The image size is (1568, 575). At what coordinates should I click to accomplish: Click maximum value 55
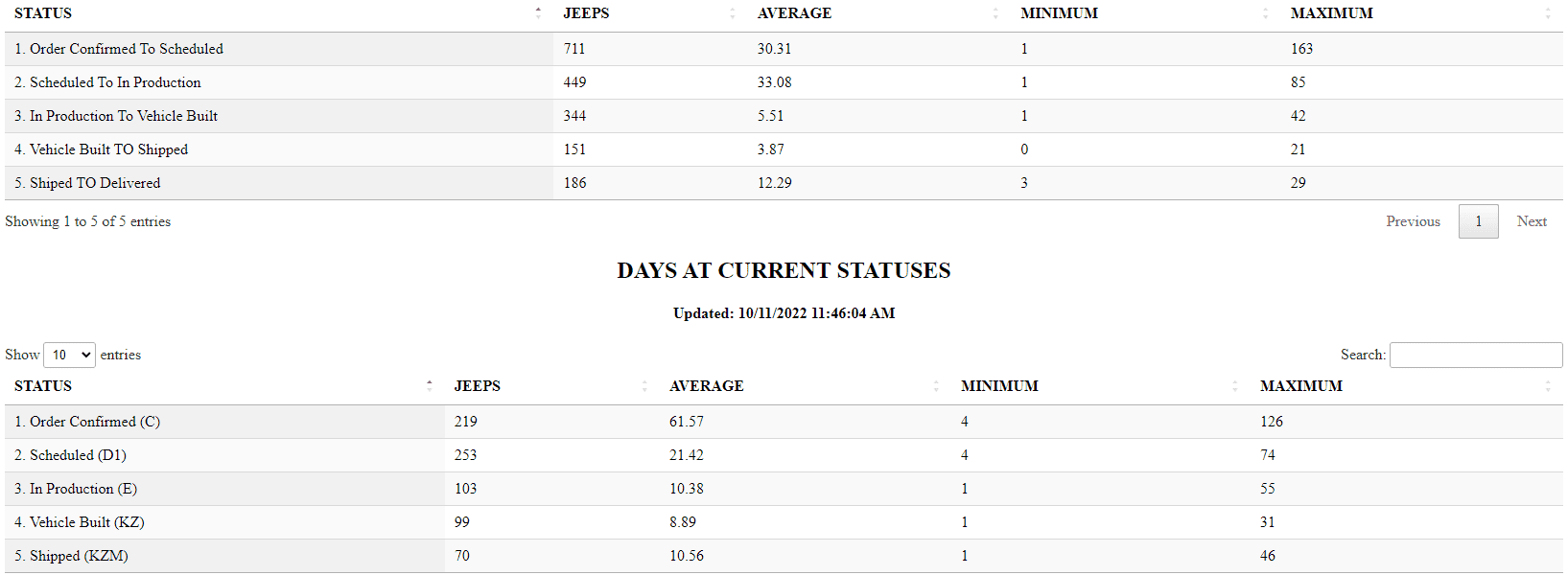(1267, 489)
